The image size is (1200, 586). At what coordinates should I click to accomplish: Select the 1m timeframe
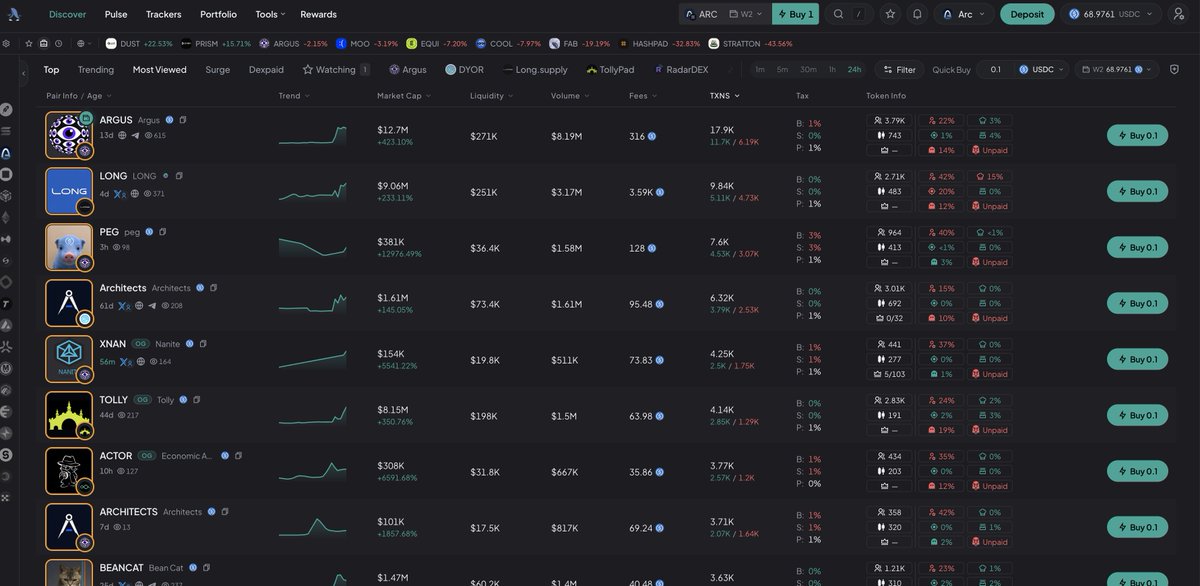click(x=760, y=70)
